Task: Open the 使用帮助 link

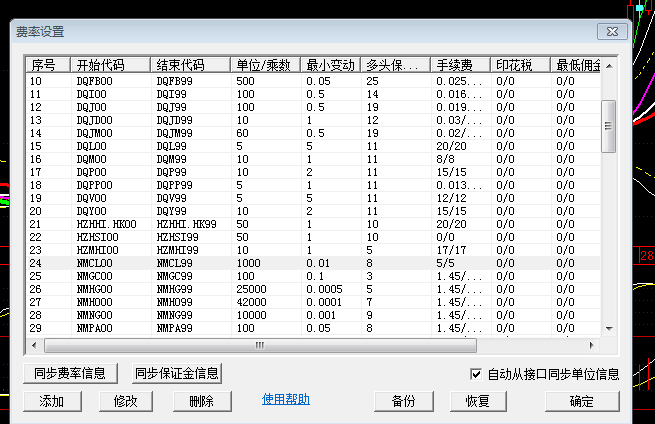Action: pos(286,399)
